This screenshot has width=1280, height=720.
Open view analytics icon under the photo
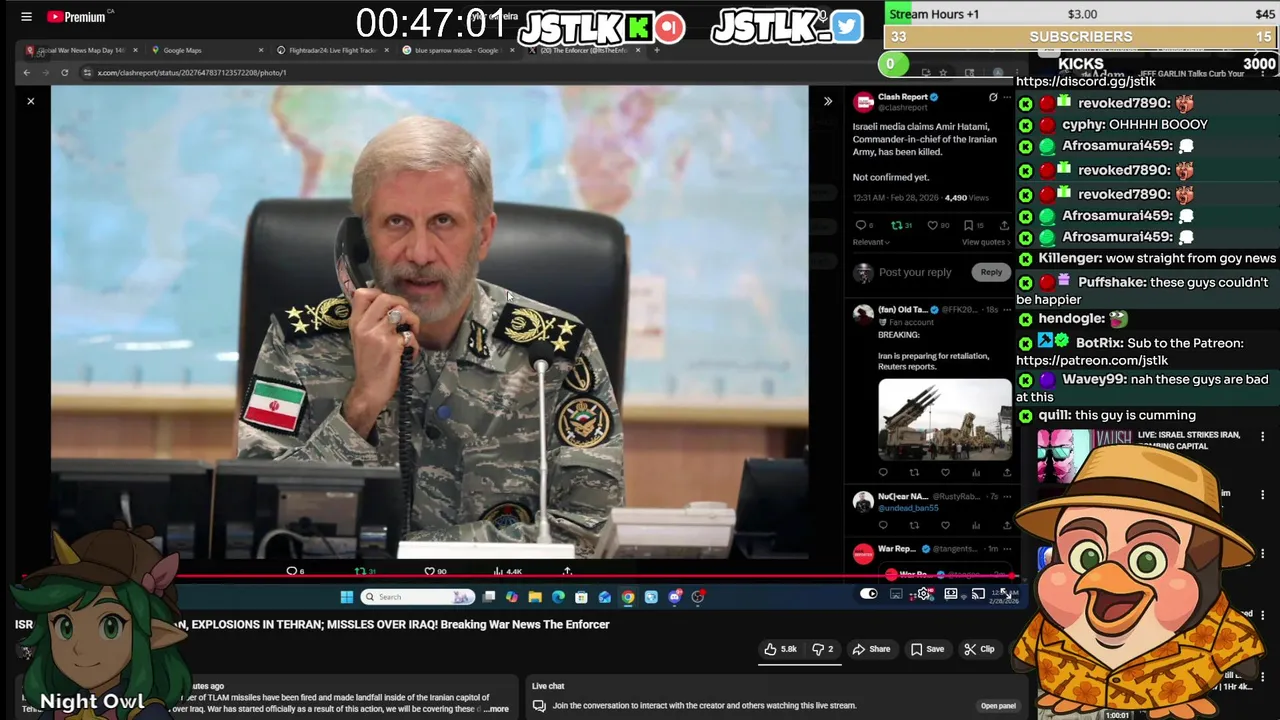(499, 571)
